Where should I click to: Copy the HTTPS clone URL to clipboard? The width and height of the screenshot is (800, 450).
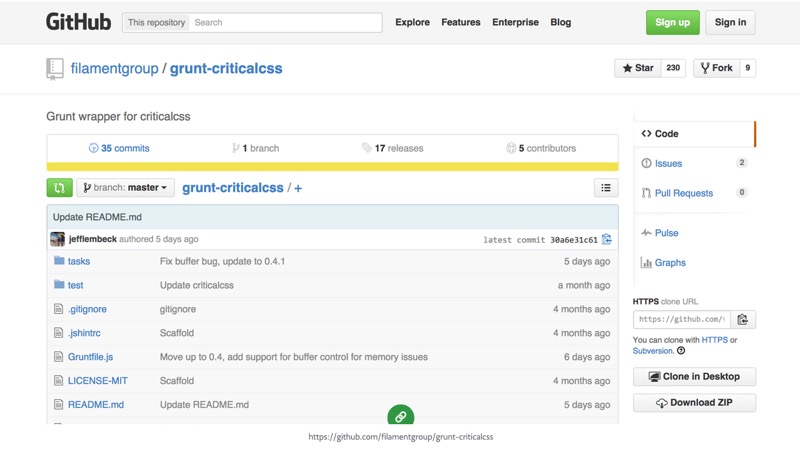(742, 320)
